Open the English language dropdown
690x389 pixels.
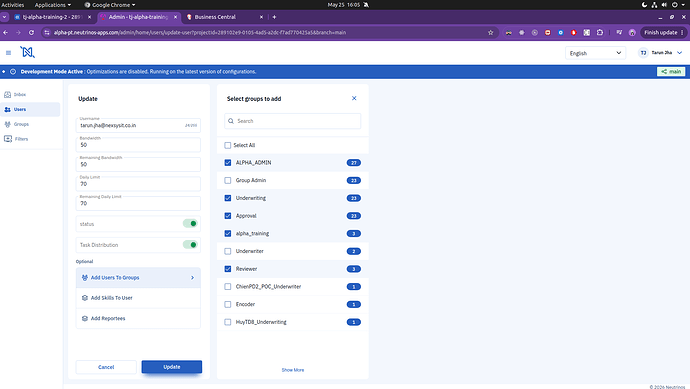point(595,53)
